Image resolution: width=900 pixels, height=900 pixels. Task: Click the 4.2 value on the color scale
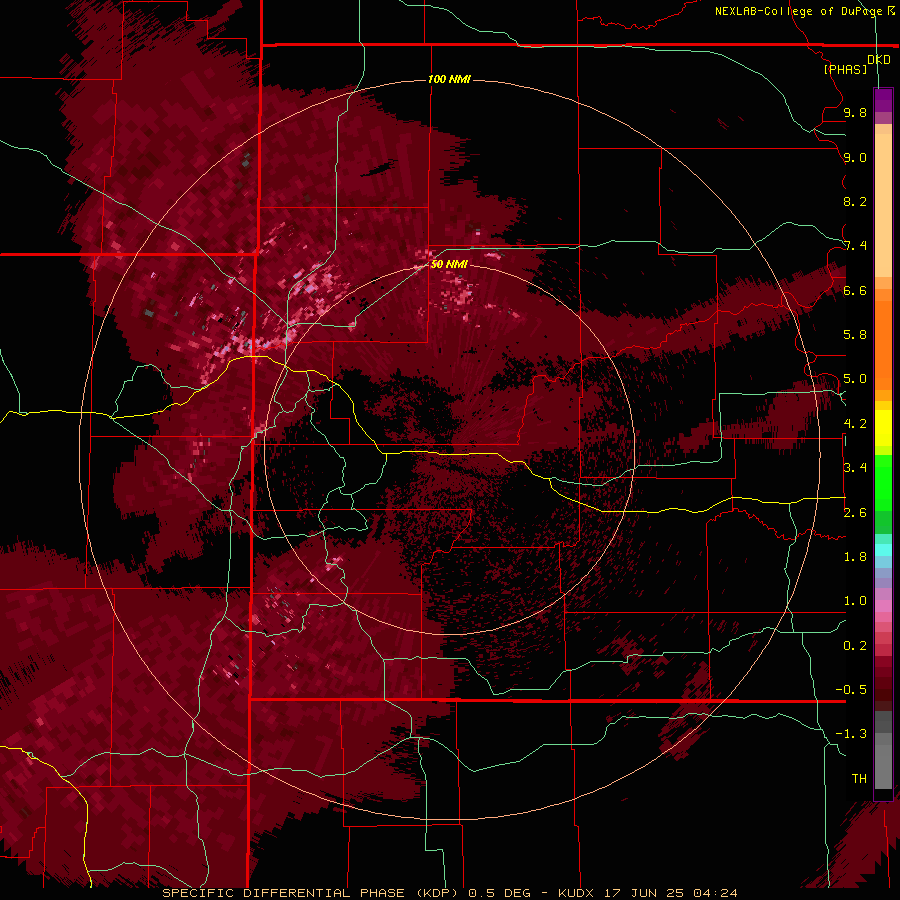pos(855,424)
